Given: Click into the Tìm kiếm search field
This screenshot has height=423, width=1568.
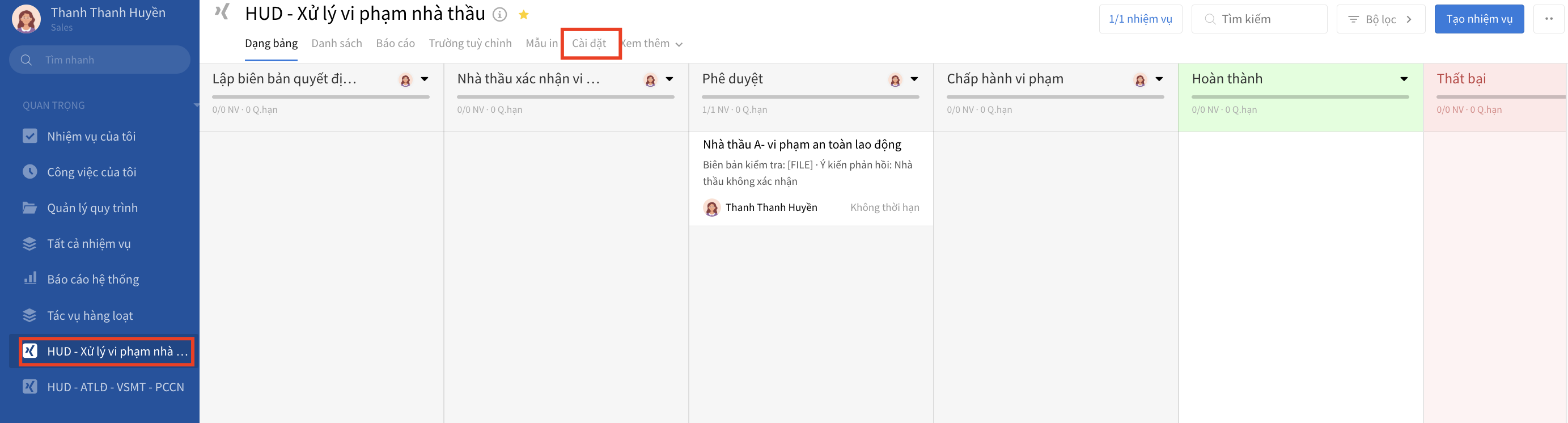Looking at the screenshot, I should tap(1259, 19).
